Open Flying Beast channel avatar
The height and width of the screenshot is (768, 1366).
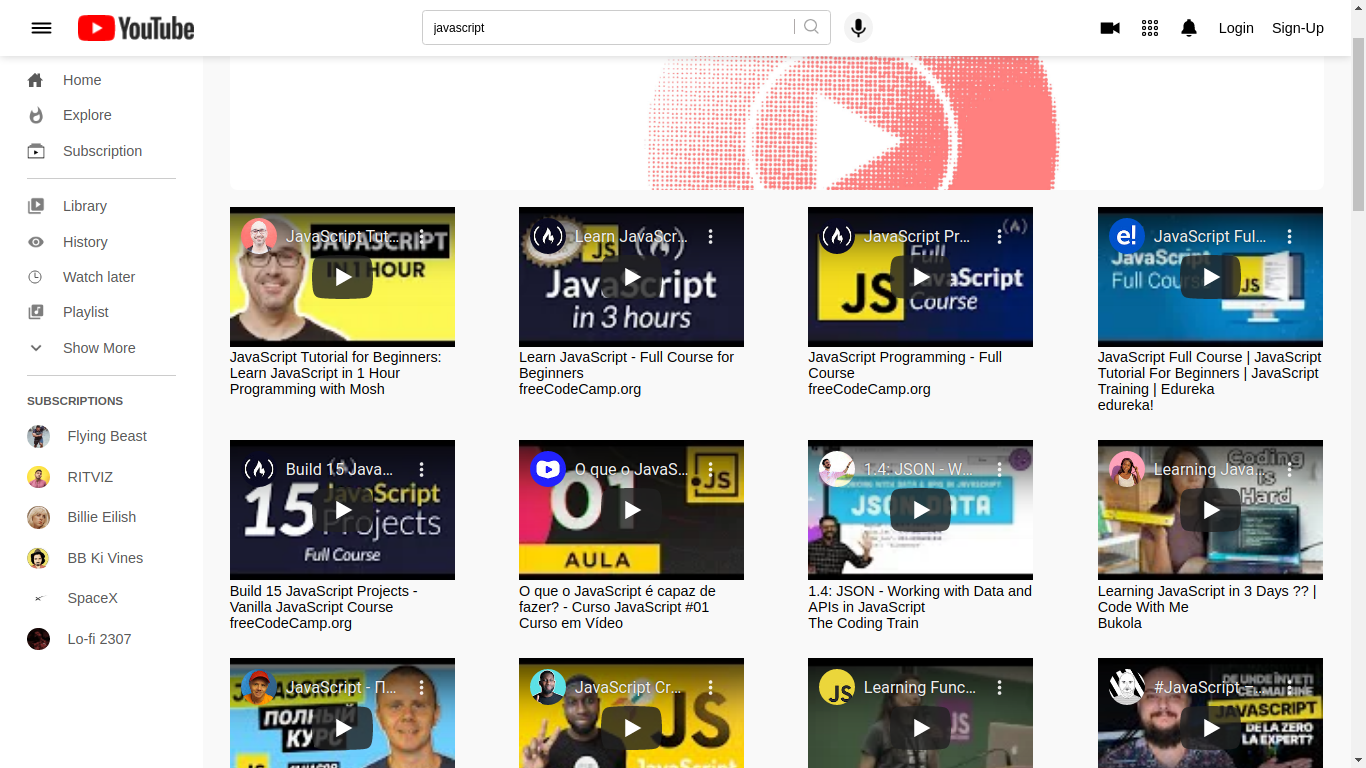(39, 436)
